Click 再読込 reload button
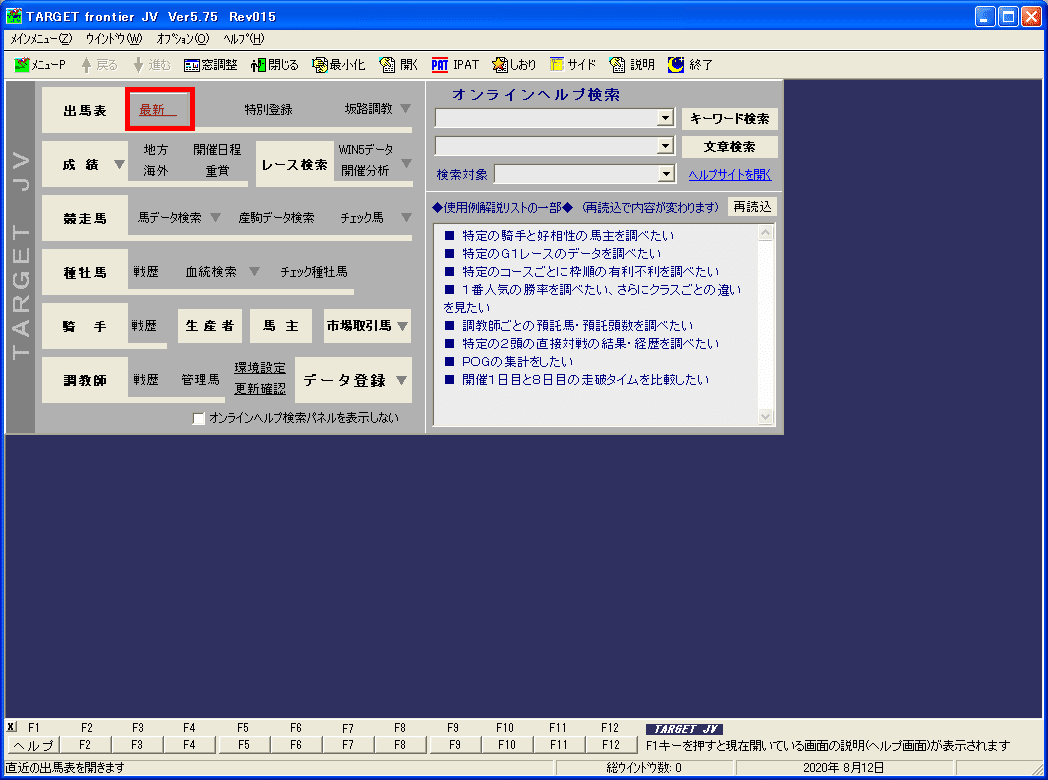The width and height of the screenshot is (1048, 780). coord(752,207)
